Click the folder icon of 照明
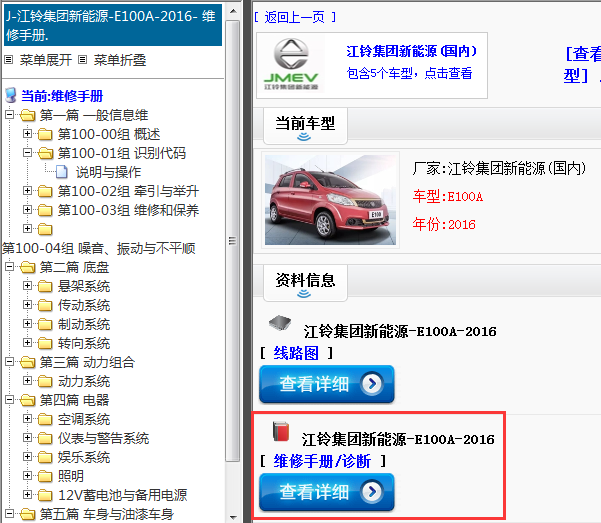Viewport: 601px width, 523px height. (45, 476)
